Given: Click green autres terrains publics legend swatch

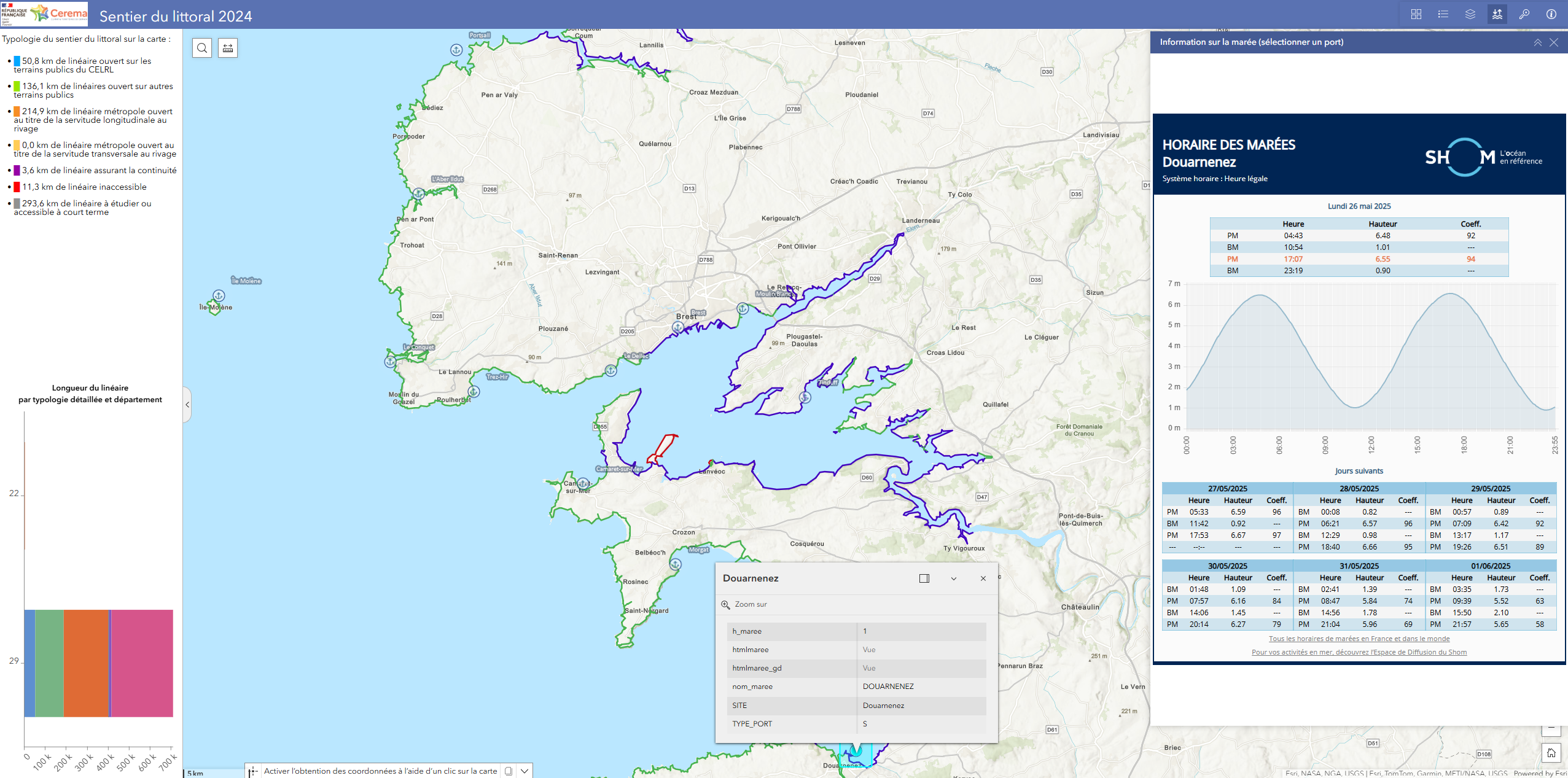Looking at the screenshot, I should click(17, 86).
